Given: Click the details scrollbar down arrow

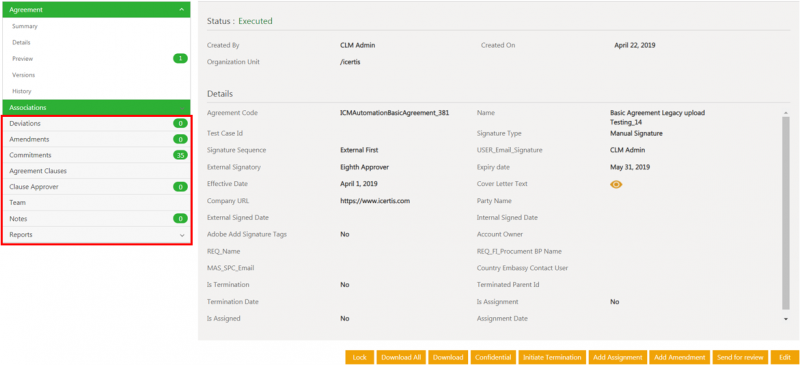Looking at the screenshot, I should coord(786,319).
